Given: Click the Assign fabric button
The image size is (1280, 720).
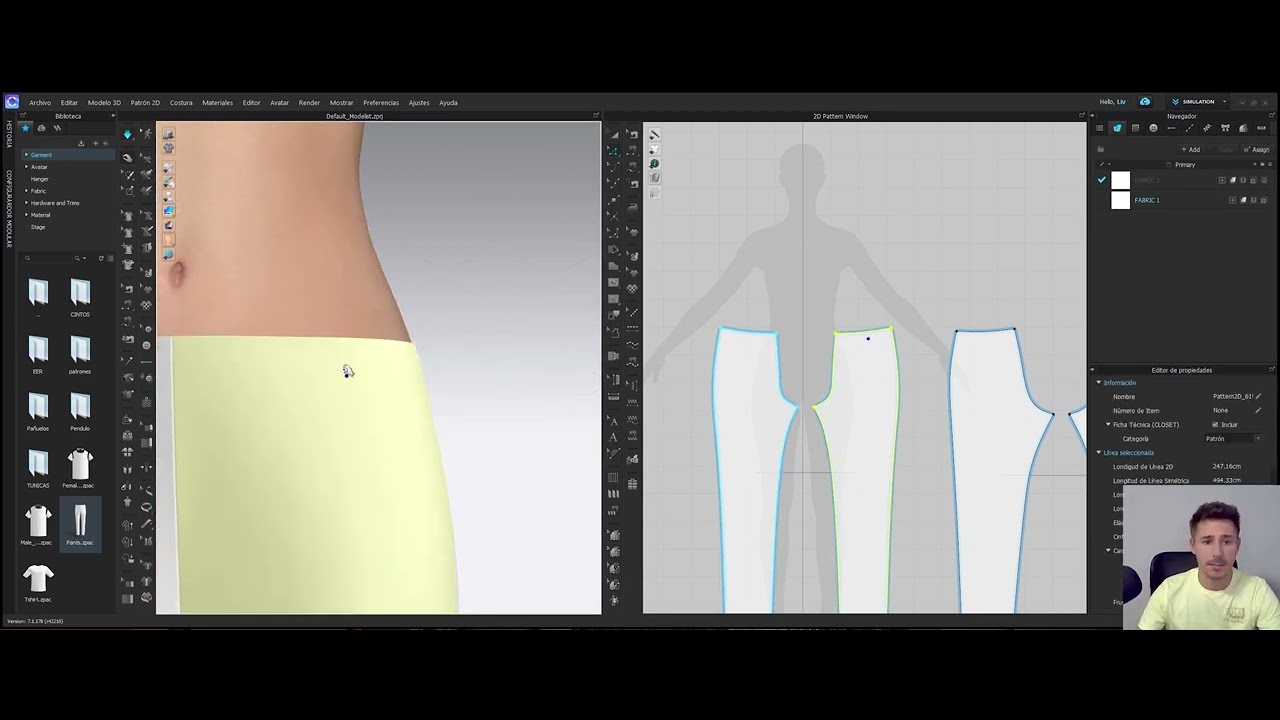Looking at the screenshot, I should click(x=1257, y=150).
